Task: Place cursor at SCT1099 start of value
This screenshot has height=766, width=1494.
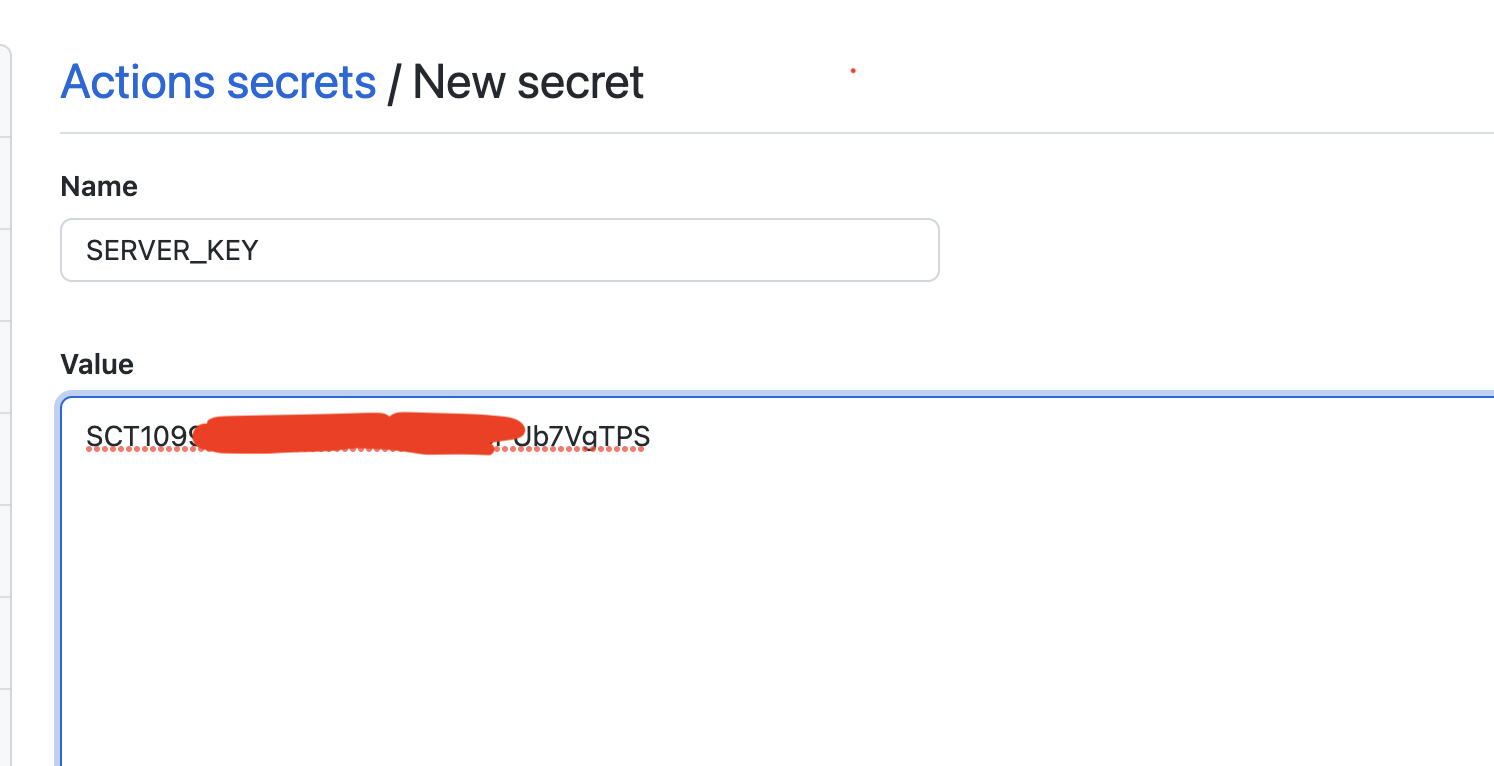Action: click(x=88, y=437)
